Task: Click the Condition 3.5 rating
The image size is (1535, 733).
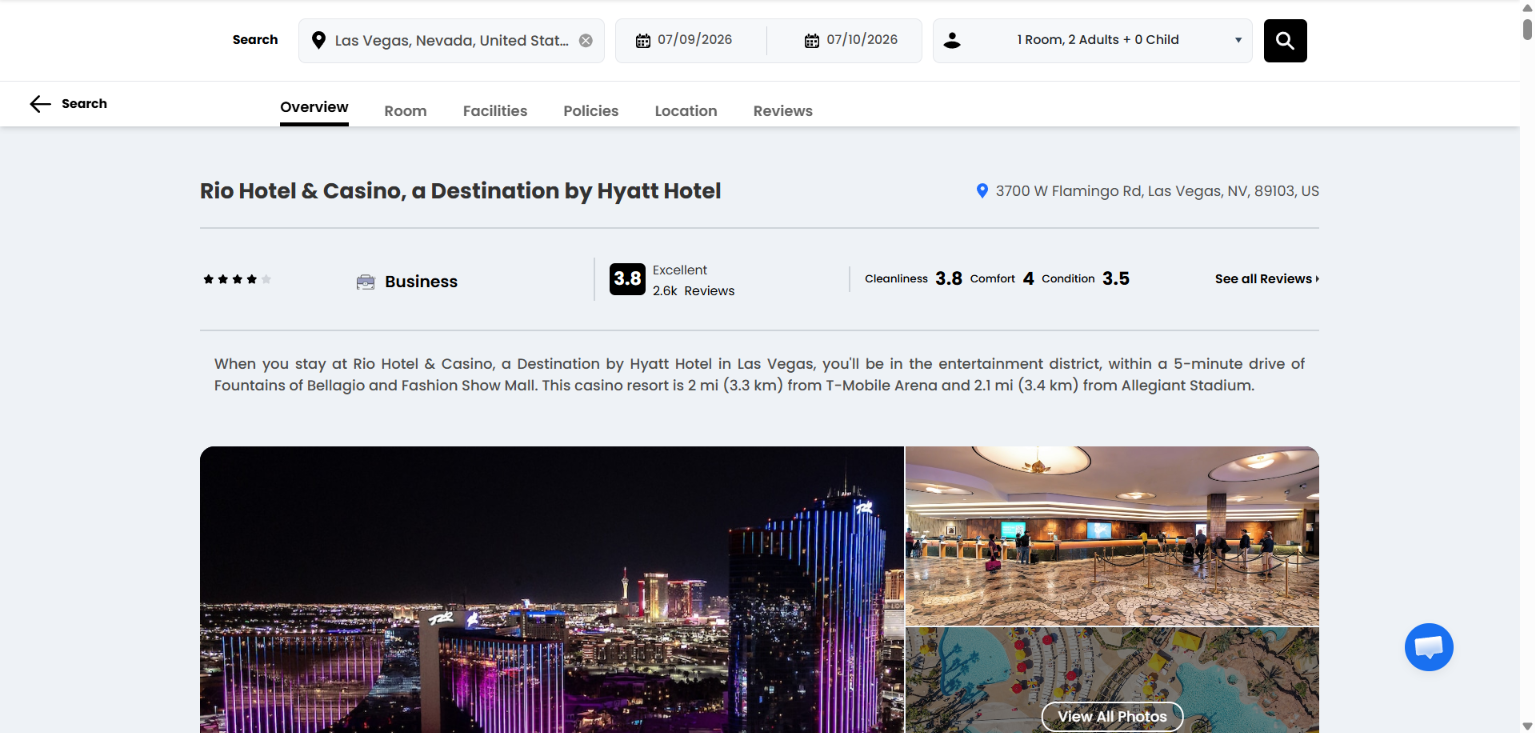Action: (x=1086, y=279)
